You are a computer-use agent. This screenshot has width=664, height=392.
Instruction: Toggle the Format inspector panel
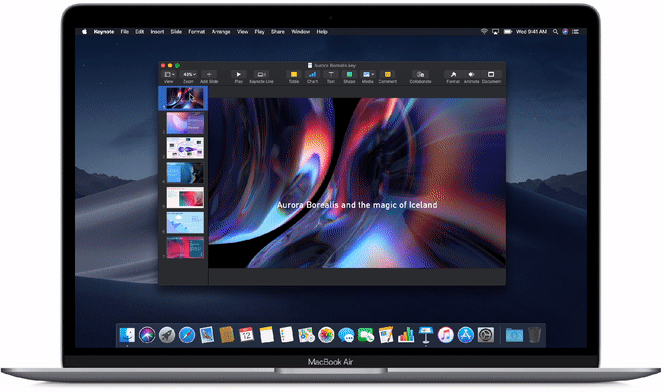[x=453, y=75]
